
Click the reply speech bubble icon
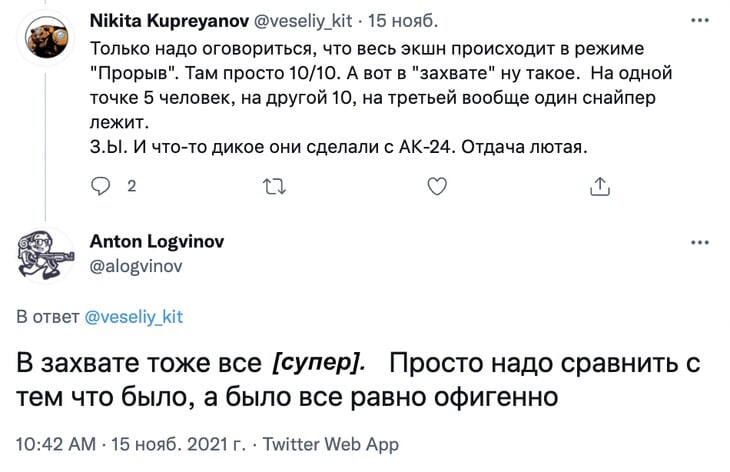tap(100, 186)
